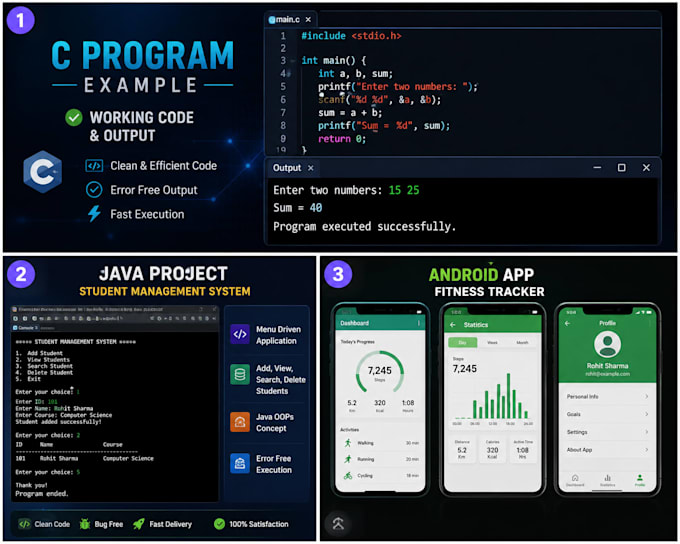The height and width of the screenshot is (544, 680).
Task: Expand the About App chevron
Action: [646, 450]
